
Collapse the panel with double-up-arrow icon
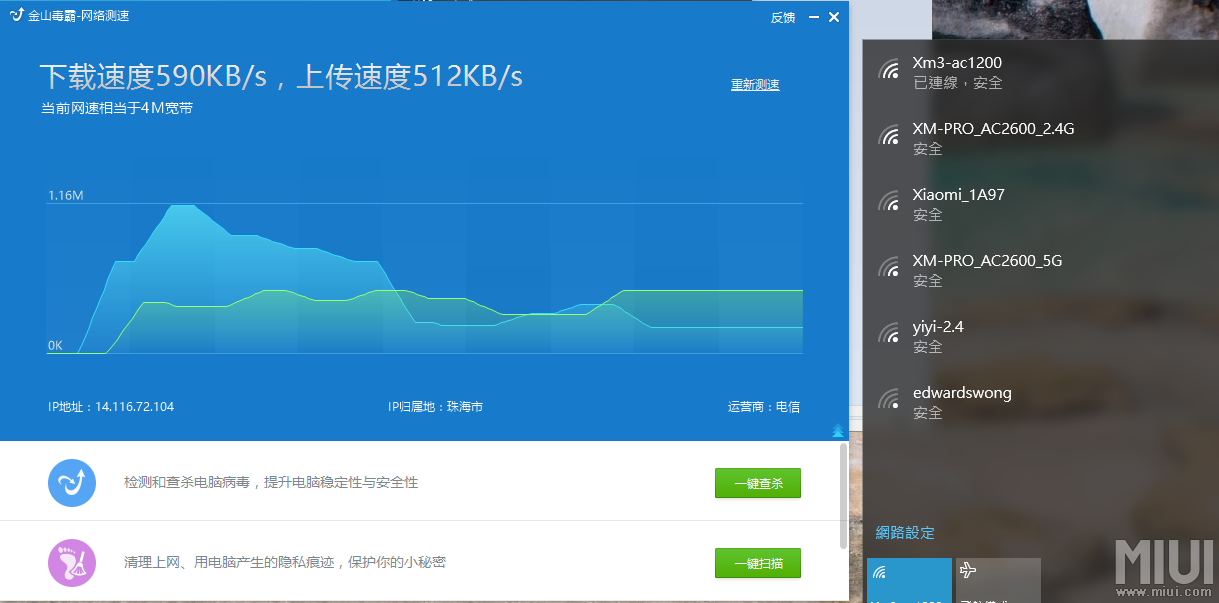(x=838, y=431)
